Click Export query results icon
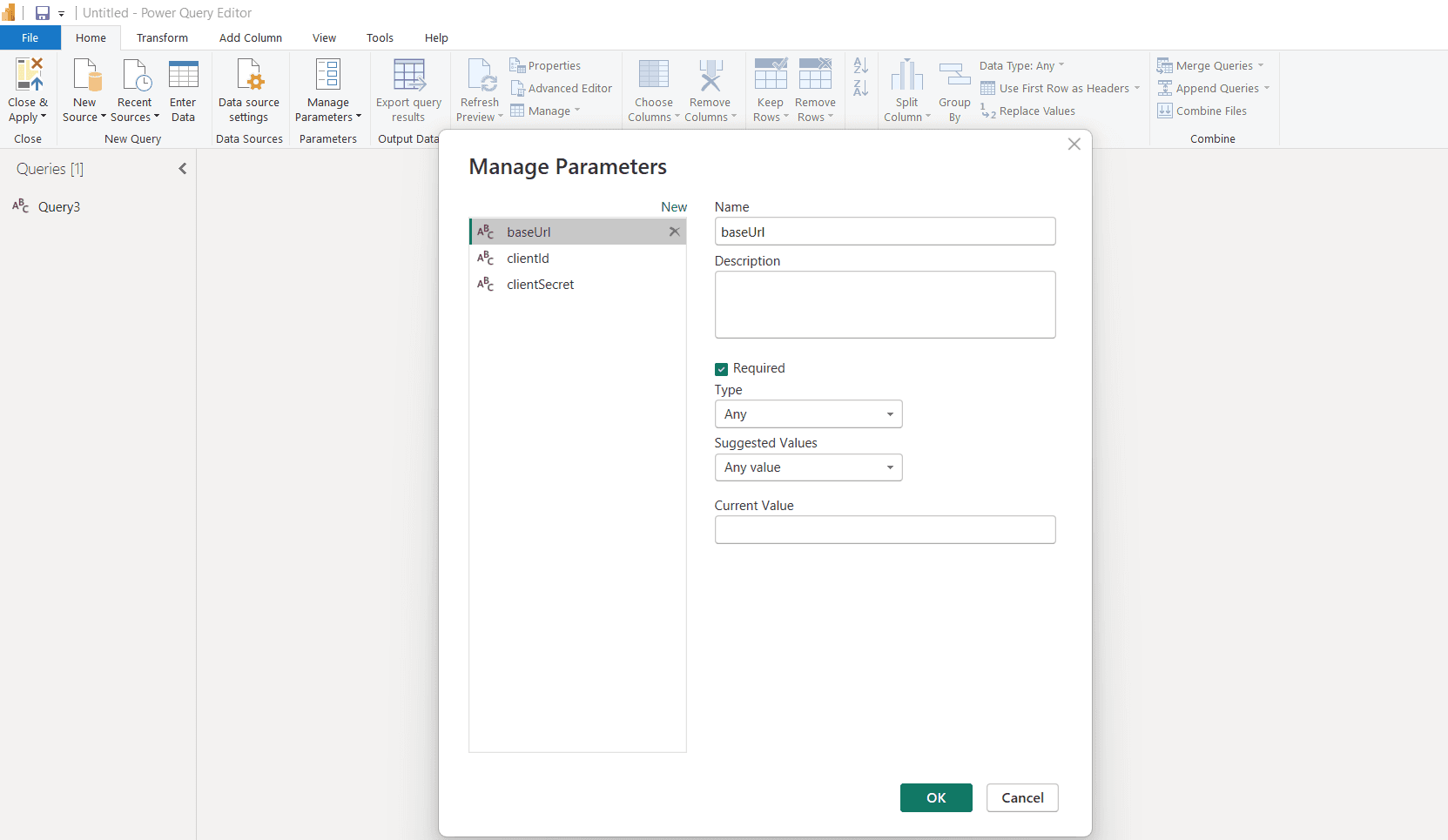Image resolution: width=1448 pixels, height=840 pixels. pyautogui.click(x=409, y=75)
